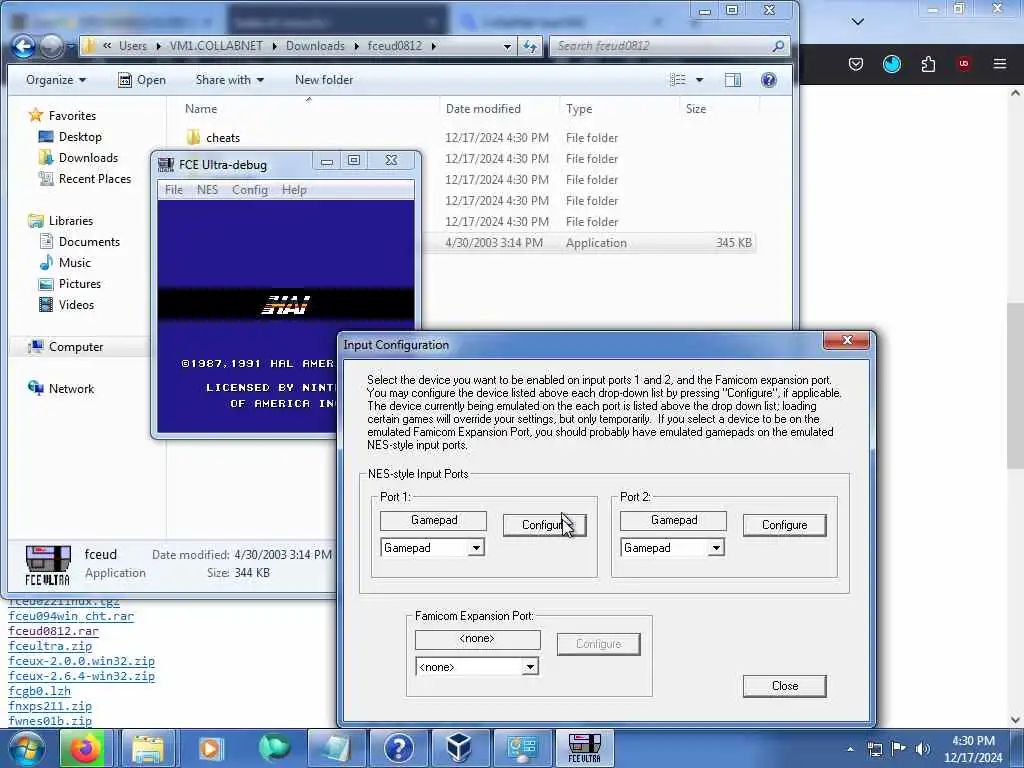Click the Search fceud0812 field

tap(660, 46)
